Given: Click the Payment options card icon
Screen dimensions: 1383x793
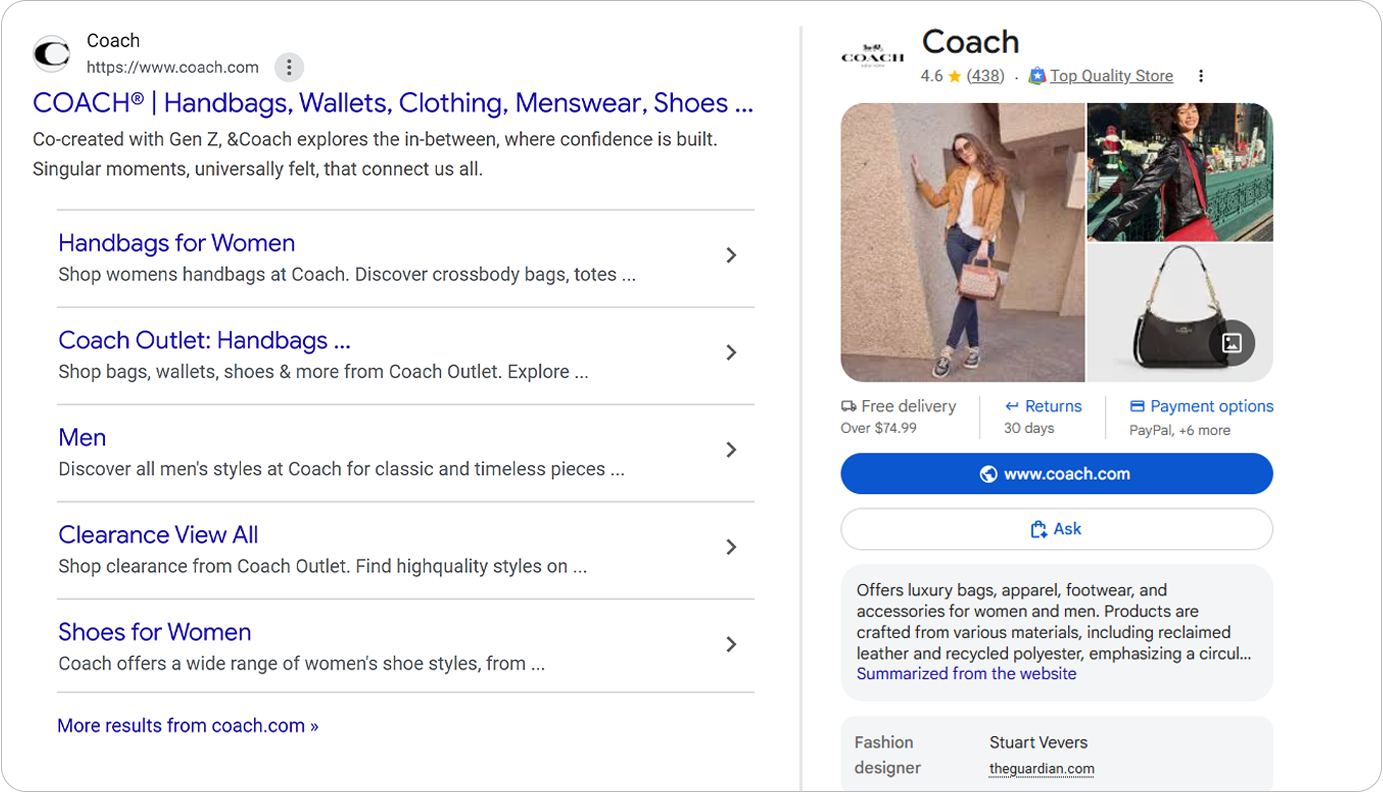Looking at the screenshot, I should [1137, 406].
